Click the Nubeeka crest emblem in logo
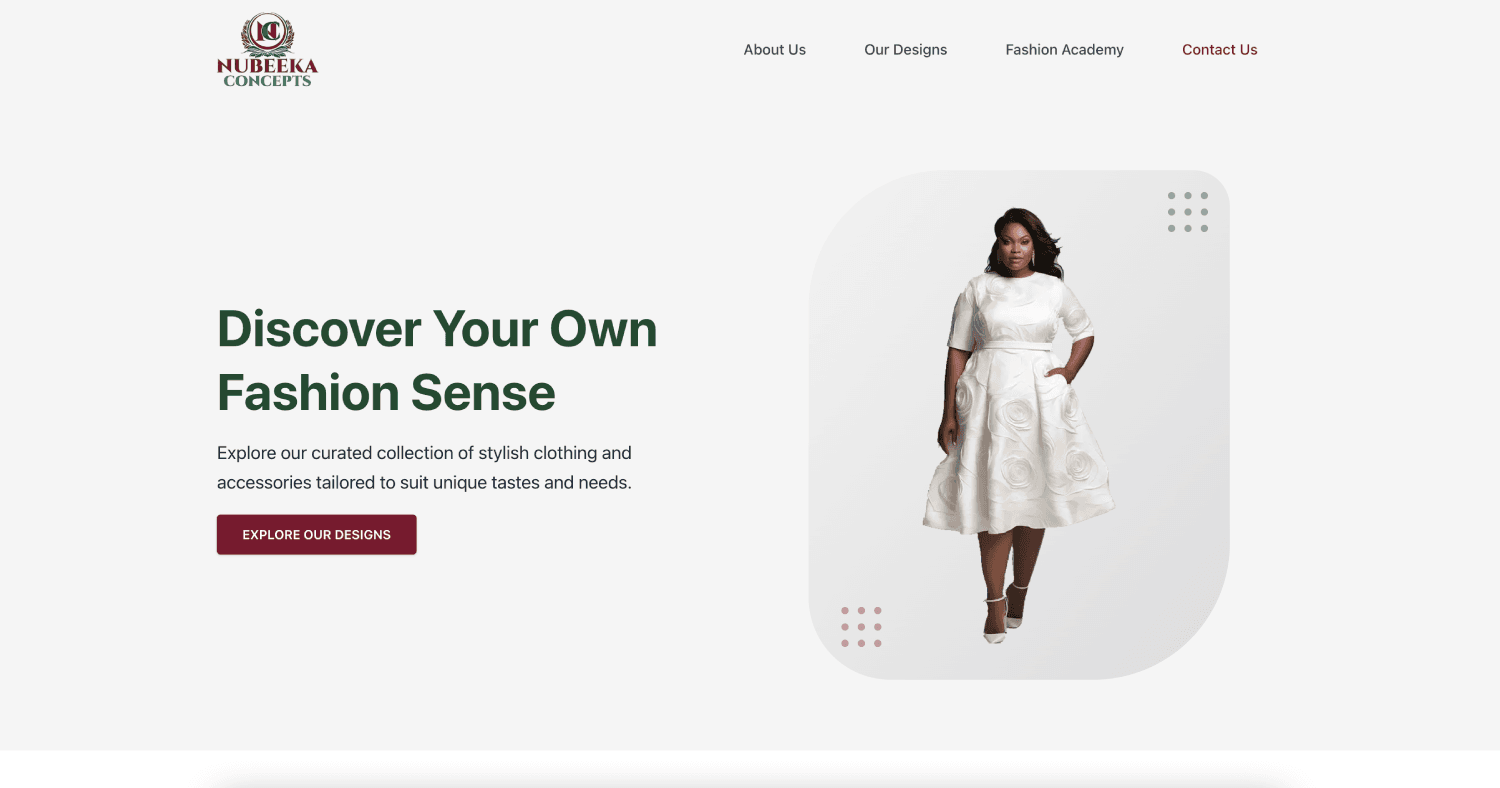Image resolution: width=1500 pixels, height=788 pixels. click(x=267, y=34)
